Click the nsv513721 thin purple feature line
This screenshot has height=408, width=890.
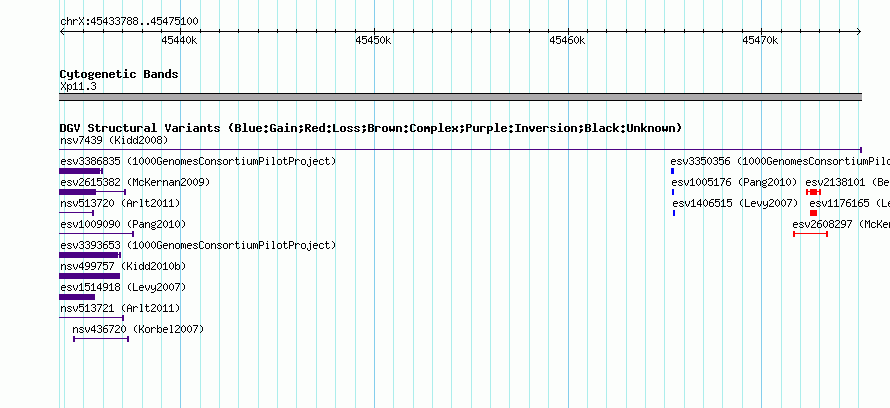(91, 318)
